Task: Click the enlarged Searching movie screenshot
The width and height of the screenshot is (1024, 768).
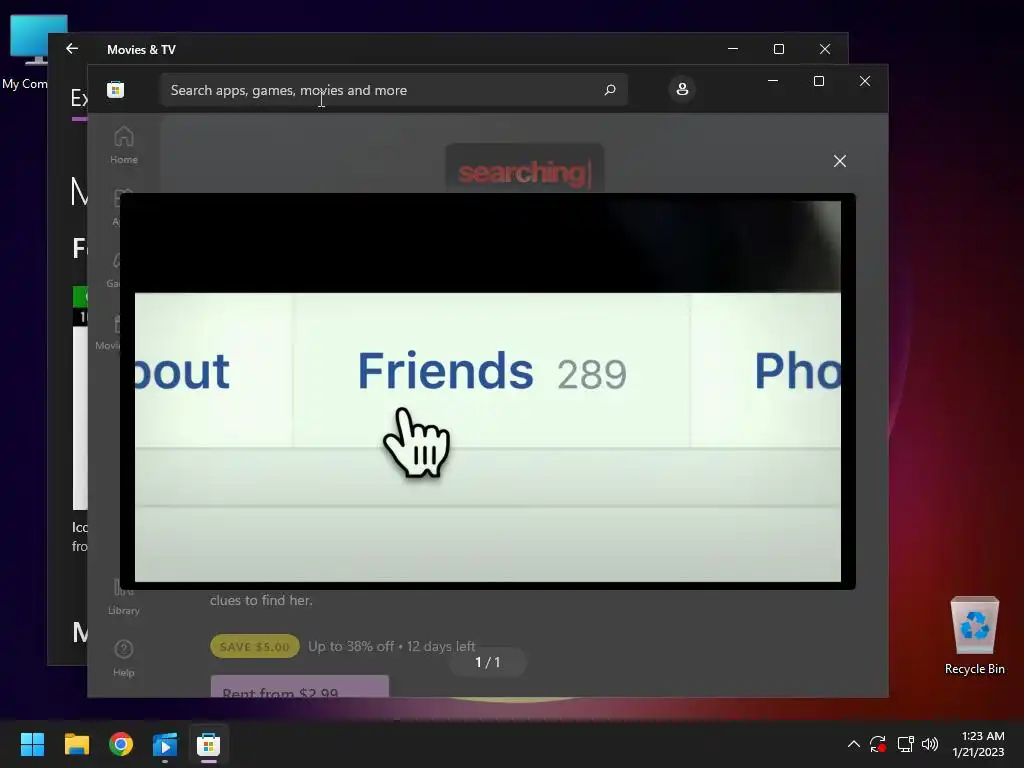Action: 488,391
